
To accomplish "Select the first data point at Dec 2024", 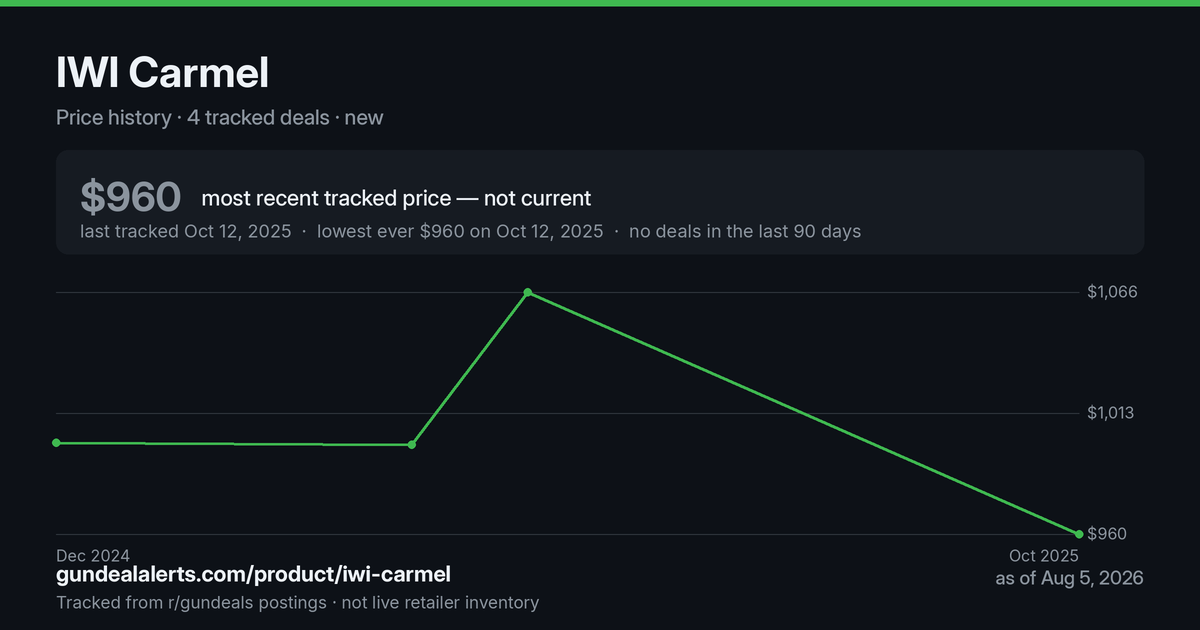I will pyautogui.click(x=56, y=443).
